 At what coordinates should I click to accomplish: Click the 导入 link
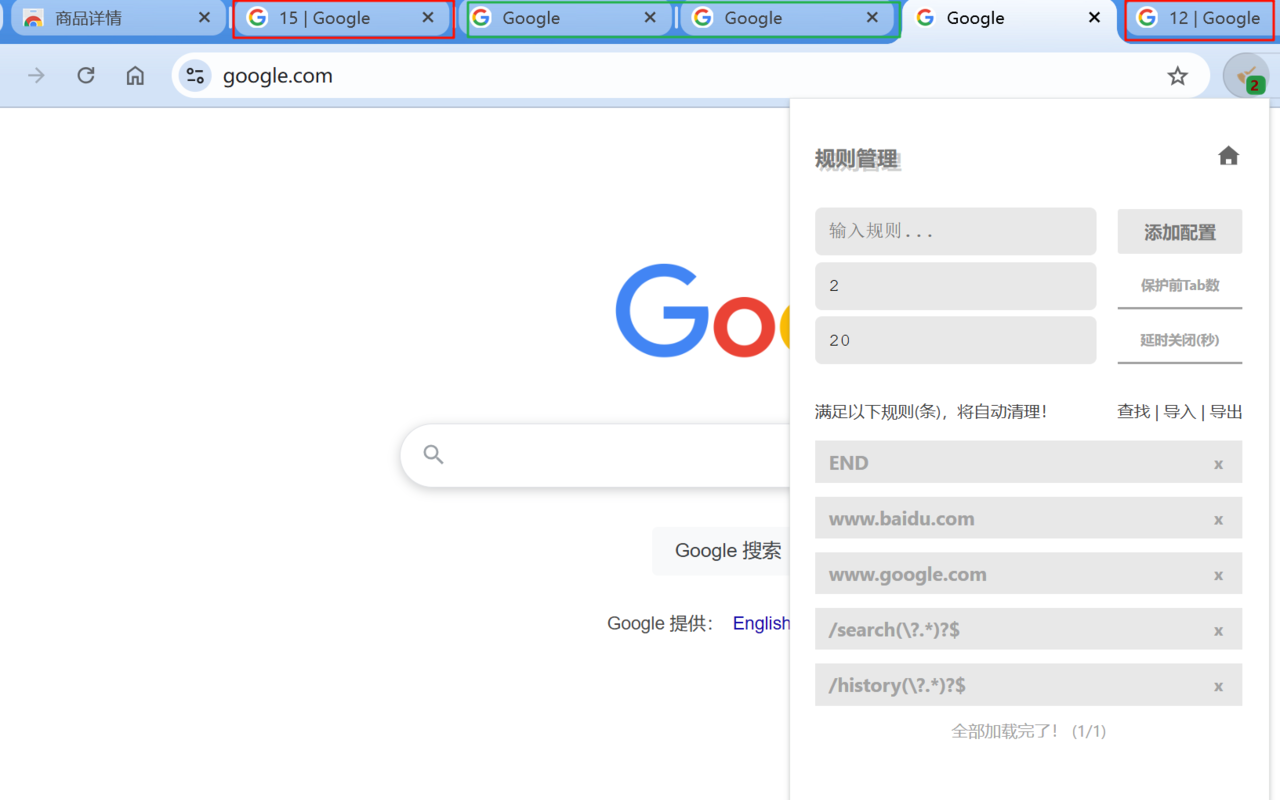tap(1180, 412)
